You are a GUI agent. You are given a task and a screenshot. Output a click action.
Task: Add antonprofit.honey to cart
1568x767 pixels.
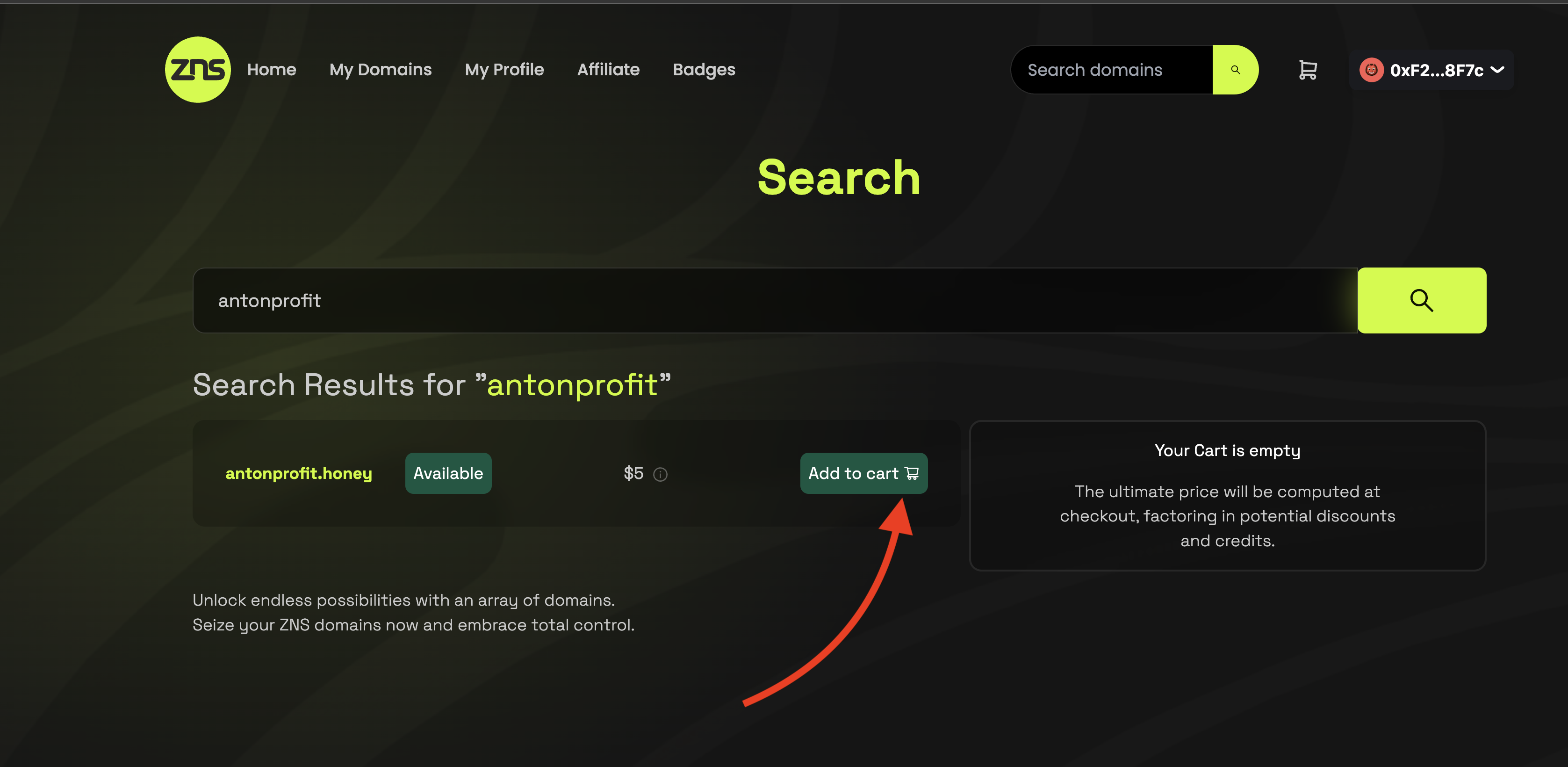864,473
